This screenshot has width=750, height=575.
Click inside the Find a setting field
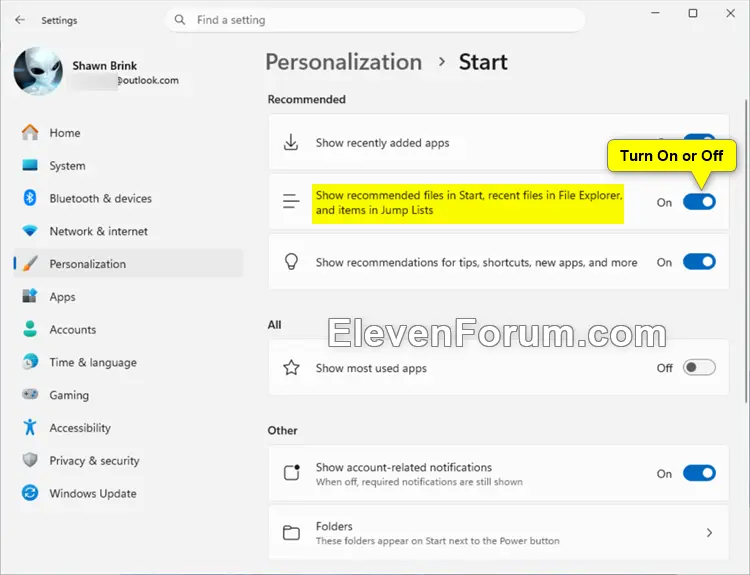click(x=375, y=20)
